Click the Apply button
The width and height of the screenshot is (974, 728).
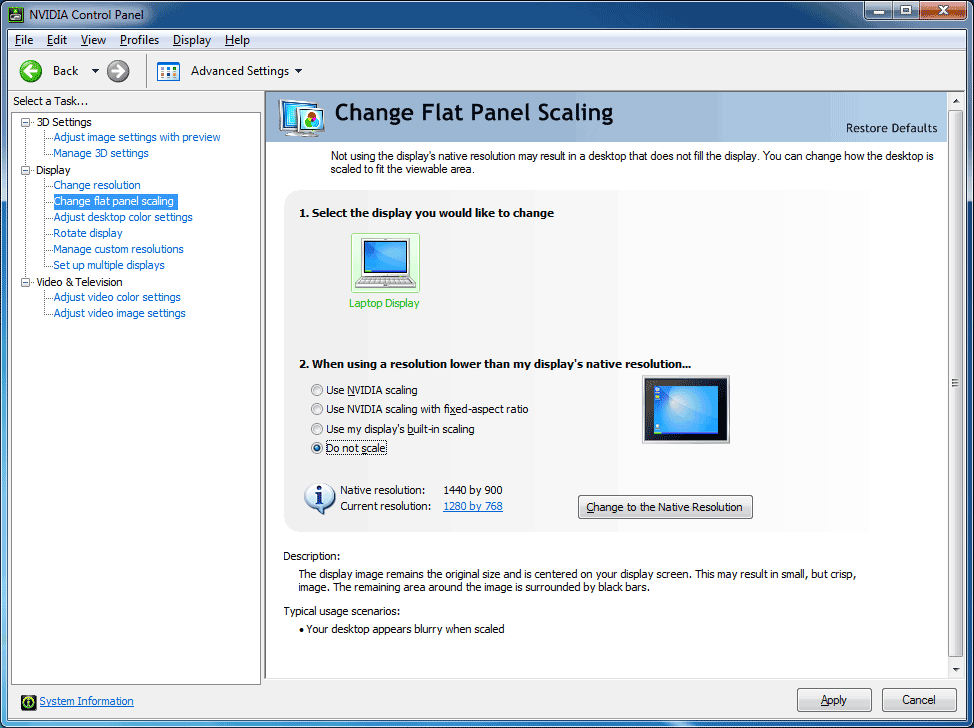(x=834, y=700)
